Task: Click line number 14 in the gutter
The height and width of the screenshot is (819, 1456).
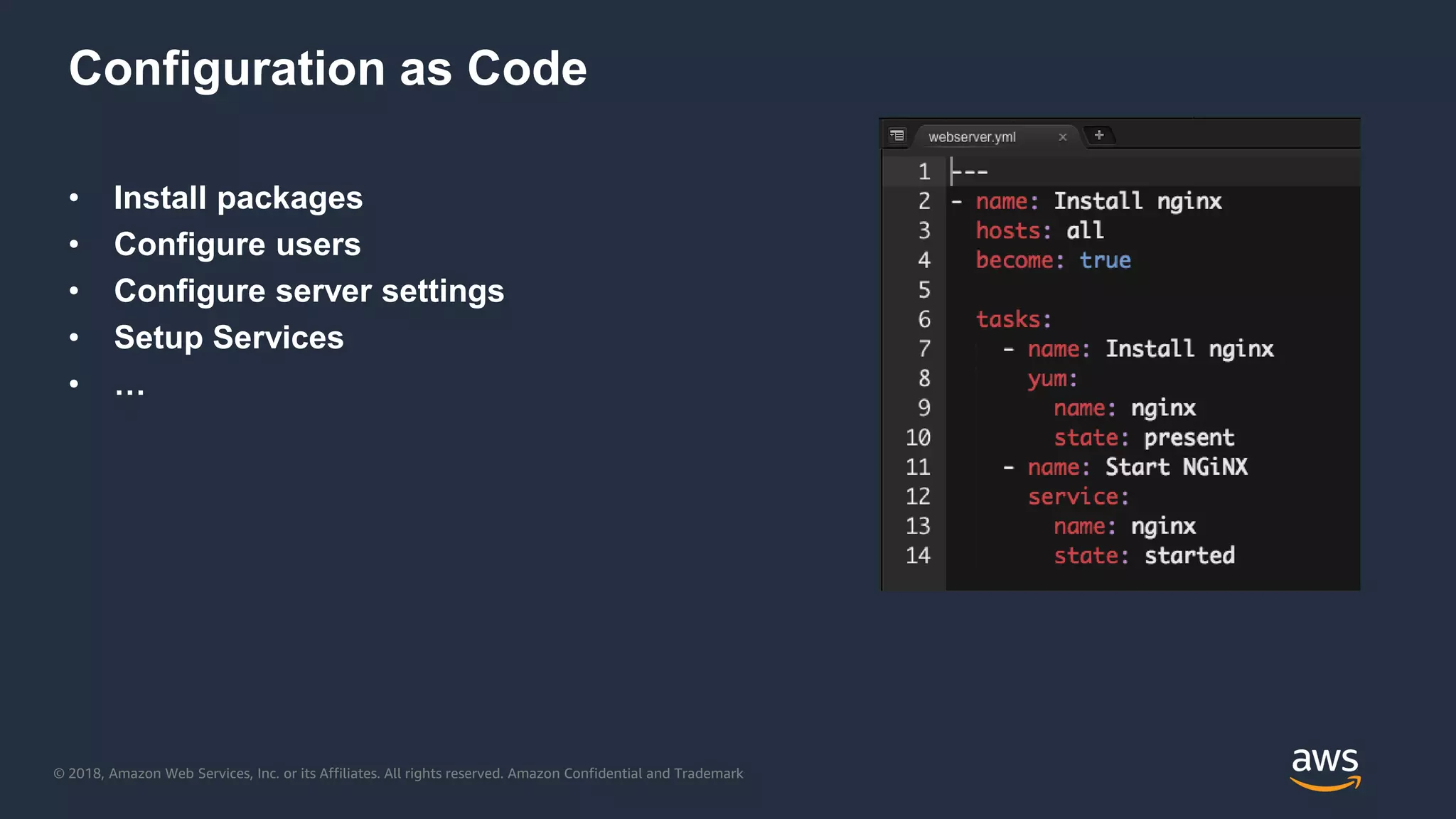Action: coord(918,555)
